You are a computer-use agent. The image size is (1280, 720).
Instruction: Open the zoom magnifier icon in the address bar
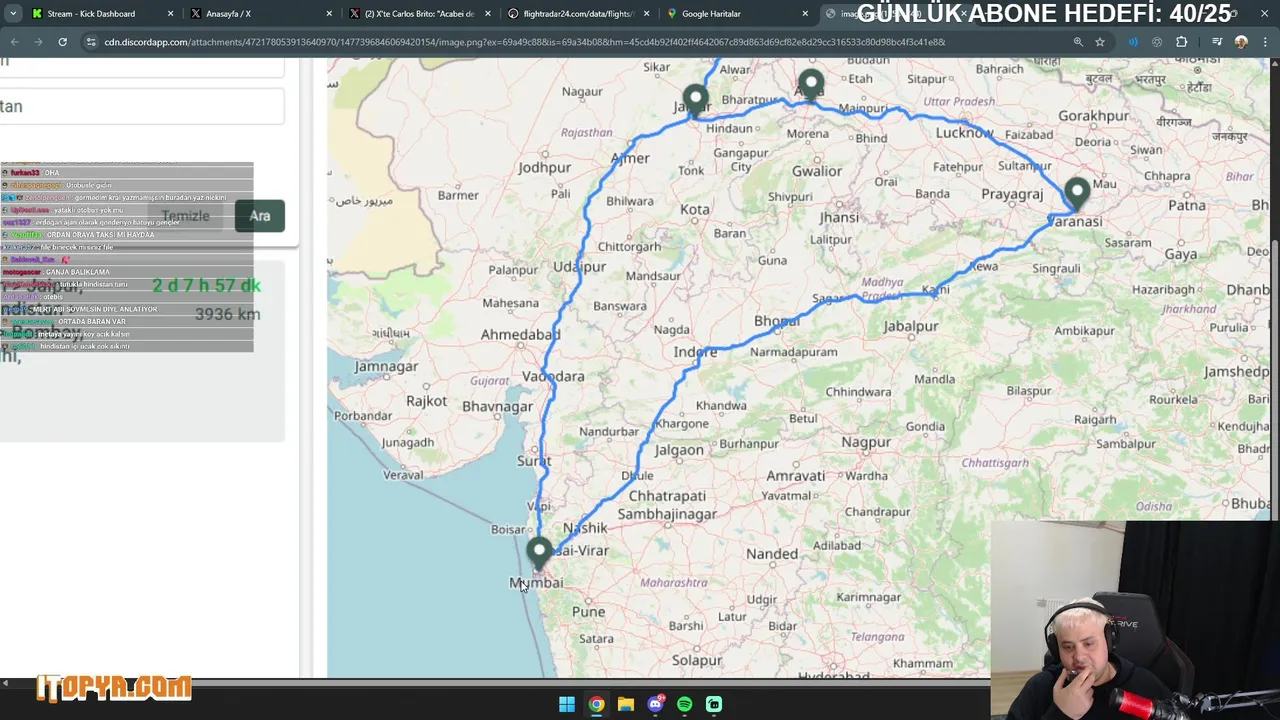coord(1078,42)
